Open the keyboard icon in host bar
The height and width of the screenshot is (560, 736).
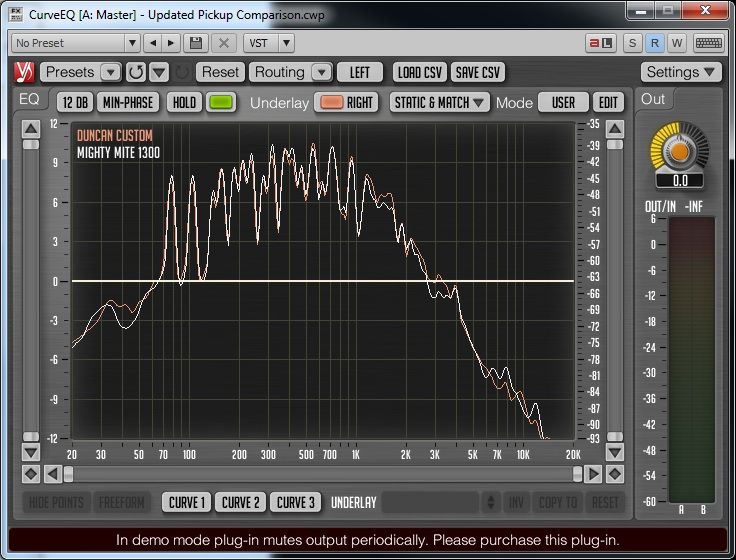click(708, 43)
